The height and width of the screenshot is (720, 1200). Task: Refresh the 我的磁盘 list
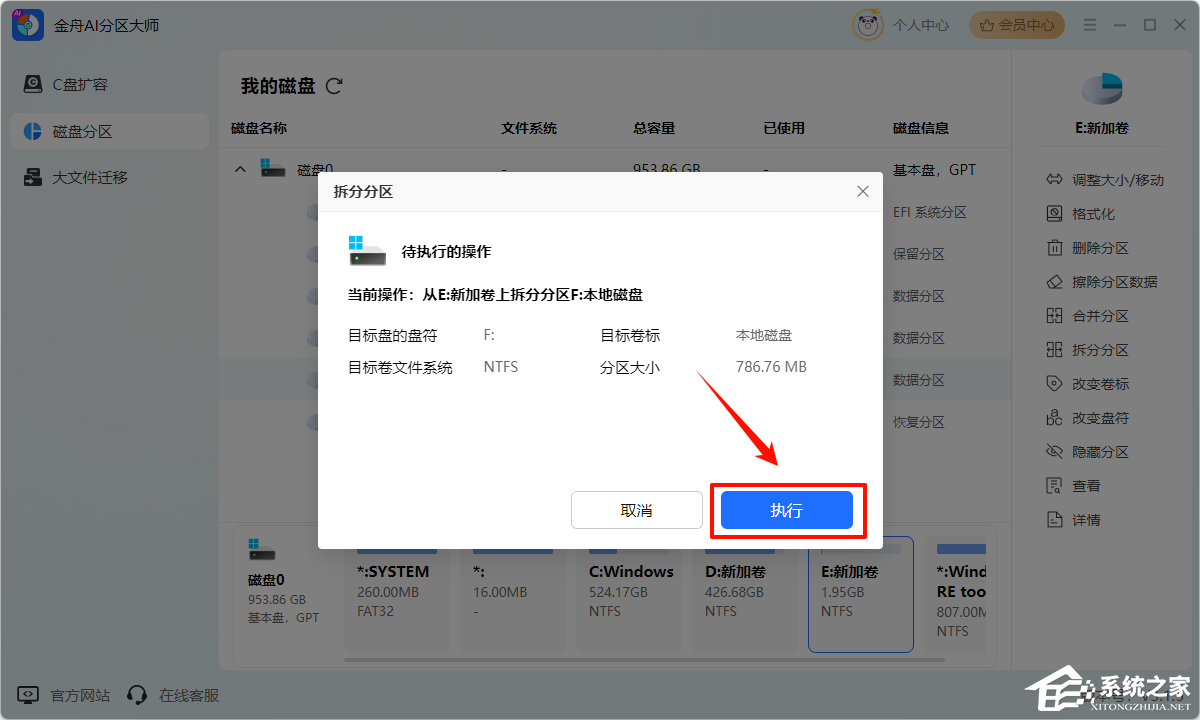coord(334,86)
